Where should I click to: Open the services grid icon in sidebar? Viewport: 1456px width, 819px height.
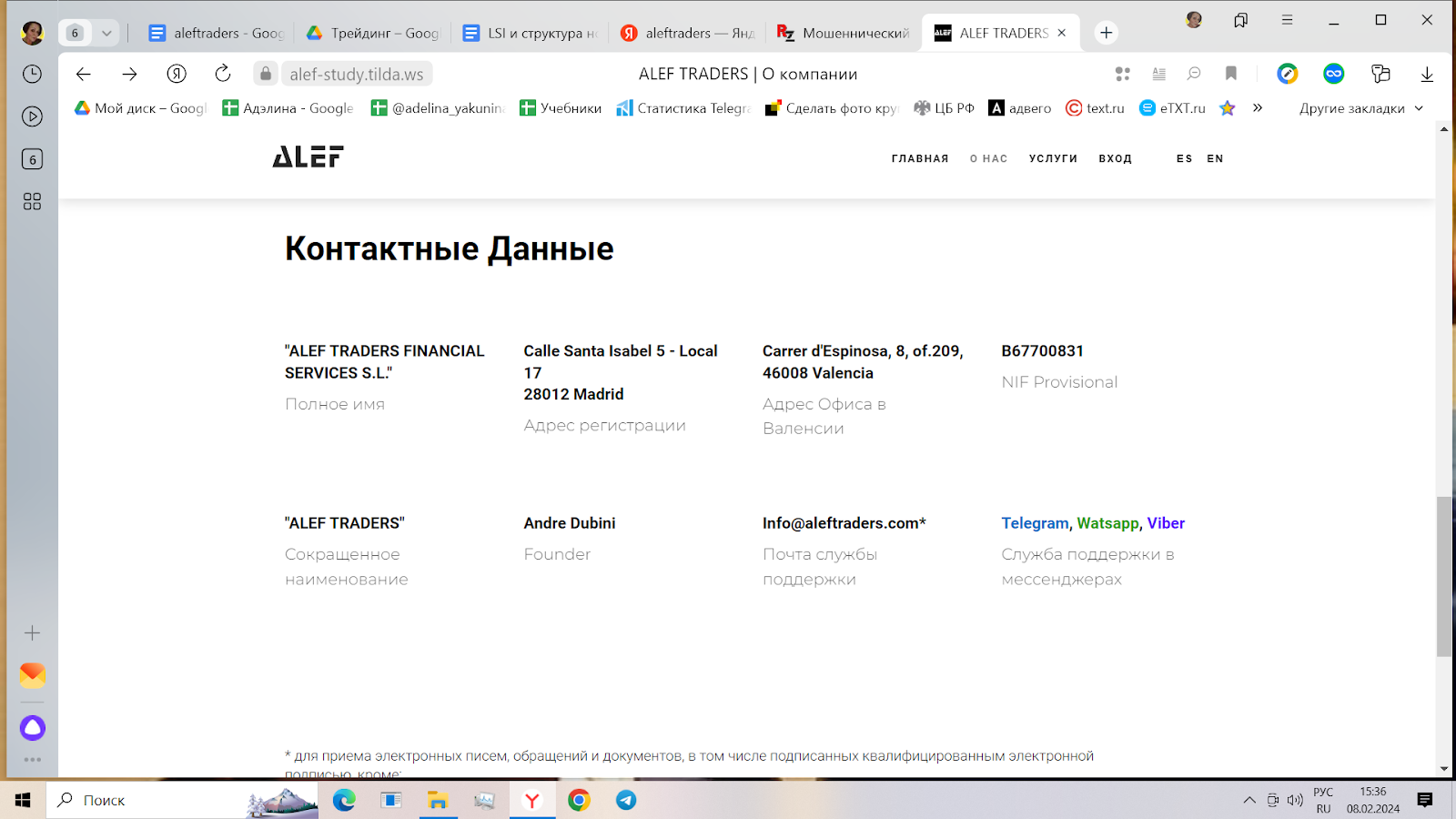click(32, 202)
